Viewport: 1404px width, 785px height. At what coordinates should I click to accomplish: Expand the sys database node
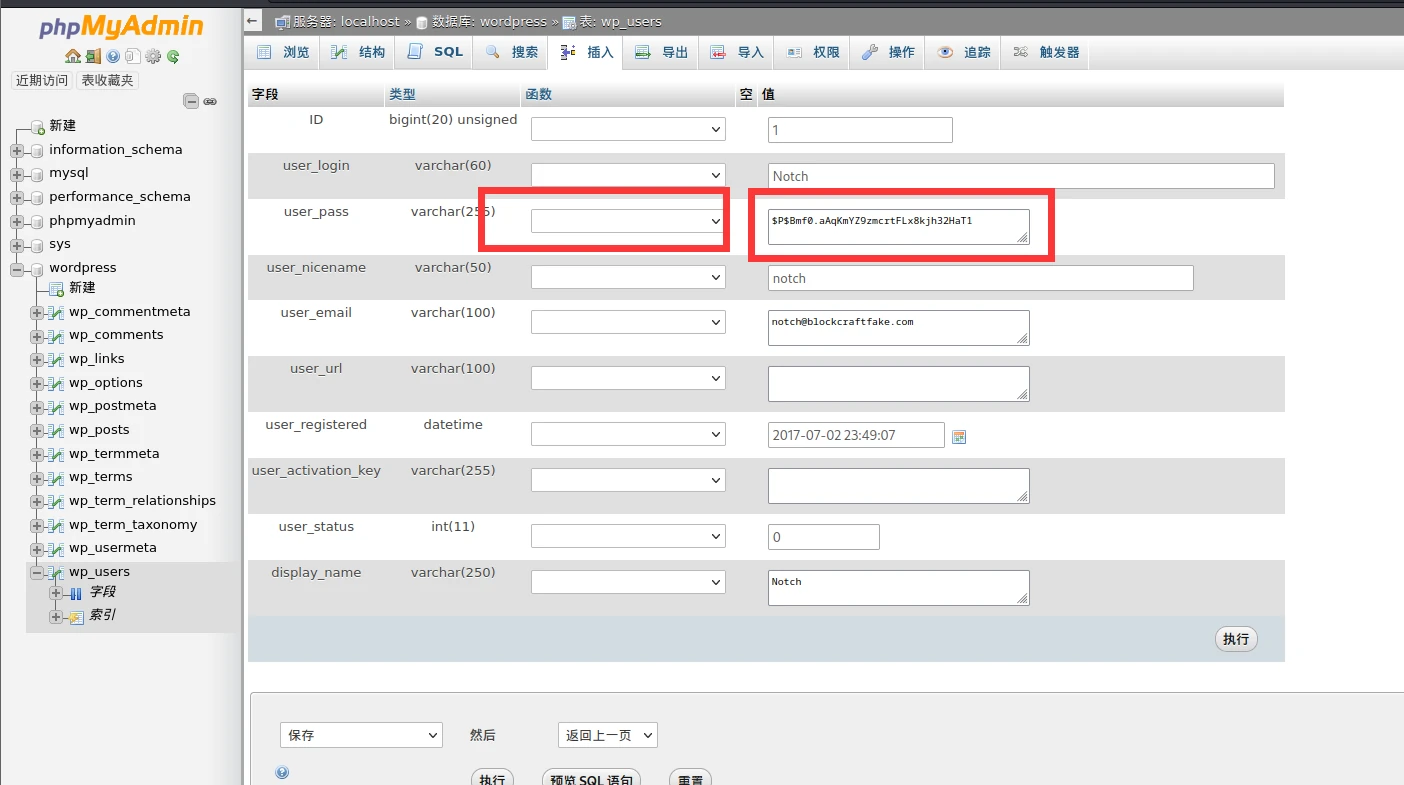(17, 245)
